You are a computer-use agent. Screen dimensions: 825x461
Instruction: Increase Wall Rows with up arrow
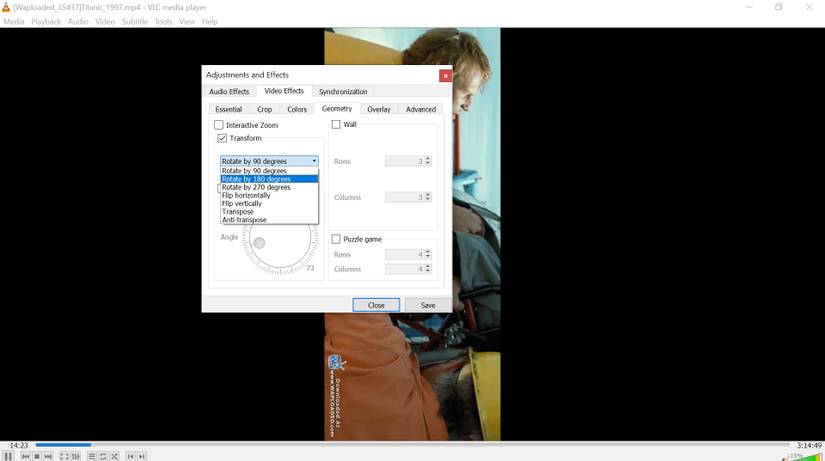428,158
